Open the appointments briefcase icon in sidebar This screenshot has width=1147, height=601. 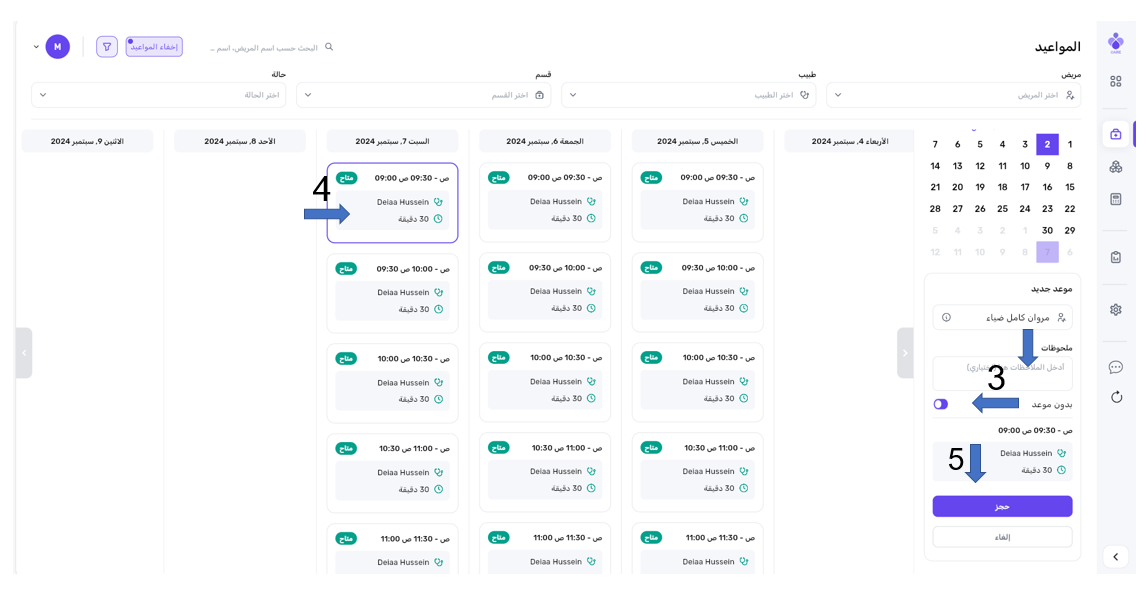tap(1116, 134)
